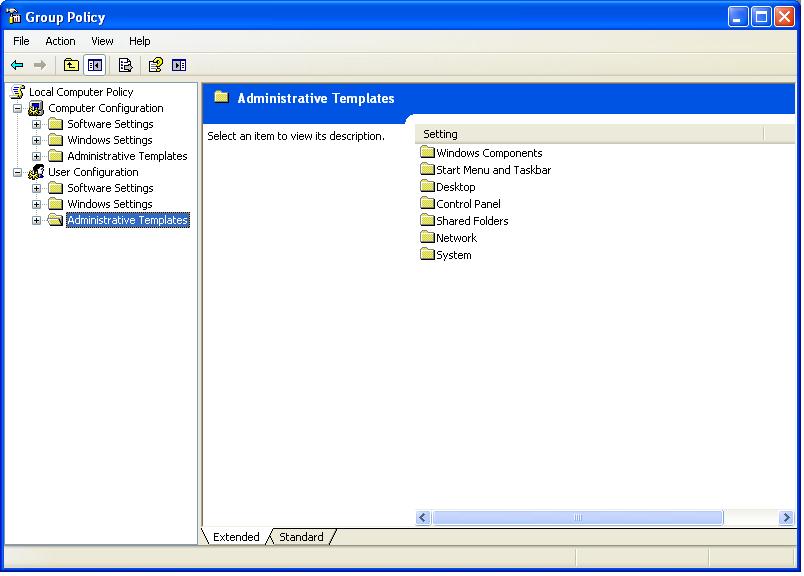Viewport: 804px width, 576px height.
Task: Maximize the Group Policy window
Action: [761, 17]
